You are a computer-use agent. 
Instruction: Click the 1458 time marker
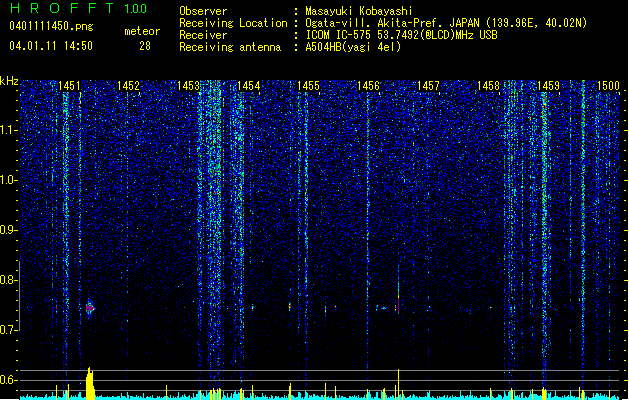pyautogui.click(x=489, y=86)
